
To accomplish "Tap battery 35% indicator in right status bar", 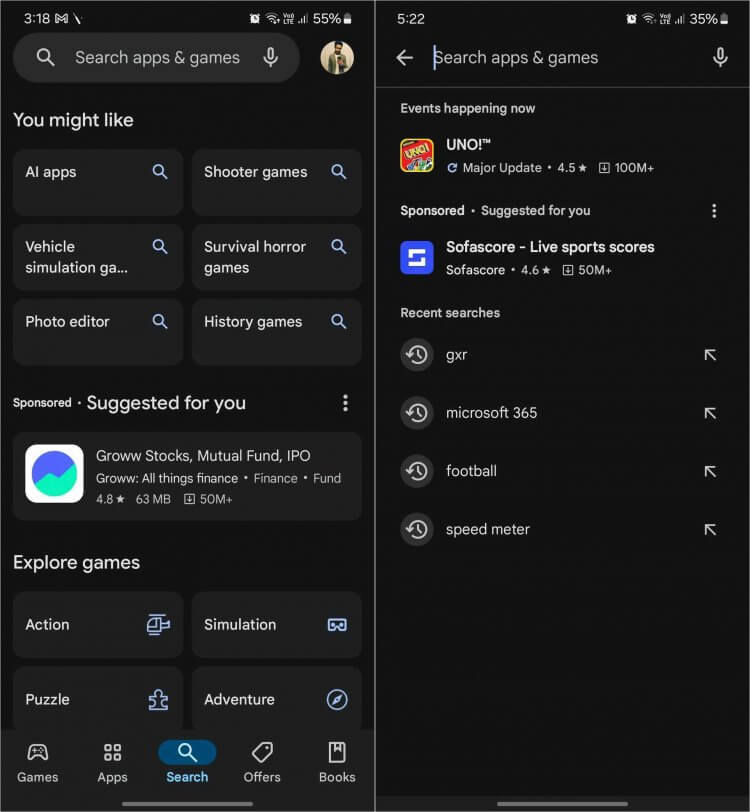I will (709, 19).
